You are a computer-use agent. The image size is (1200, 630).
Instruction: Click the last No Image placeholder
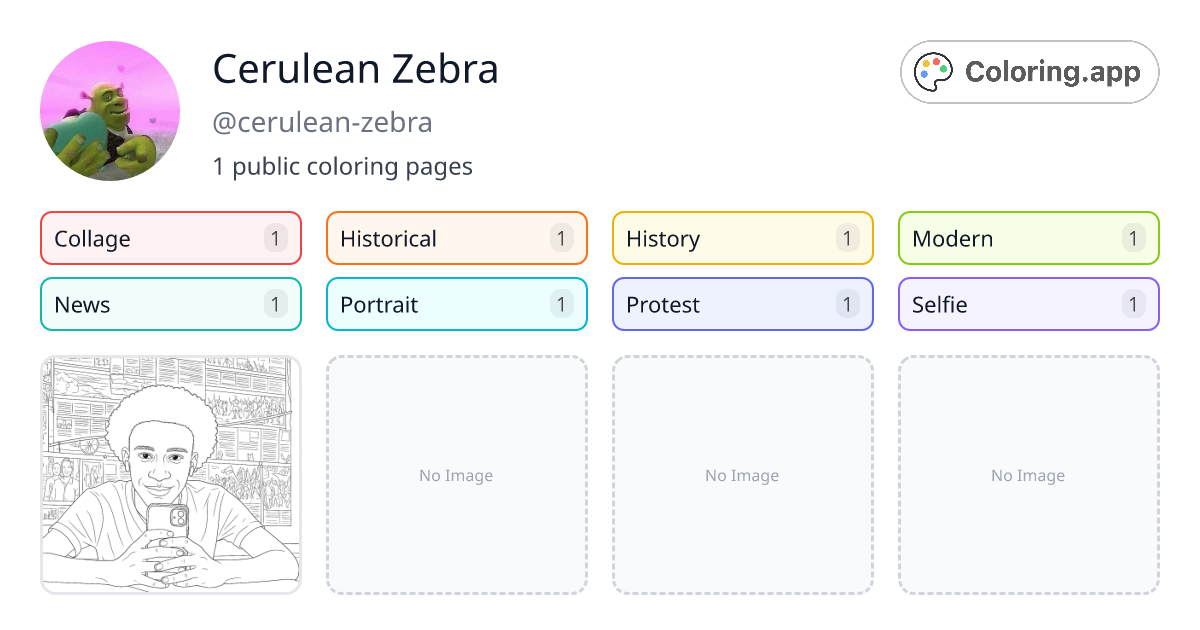(1028, 475)
